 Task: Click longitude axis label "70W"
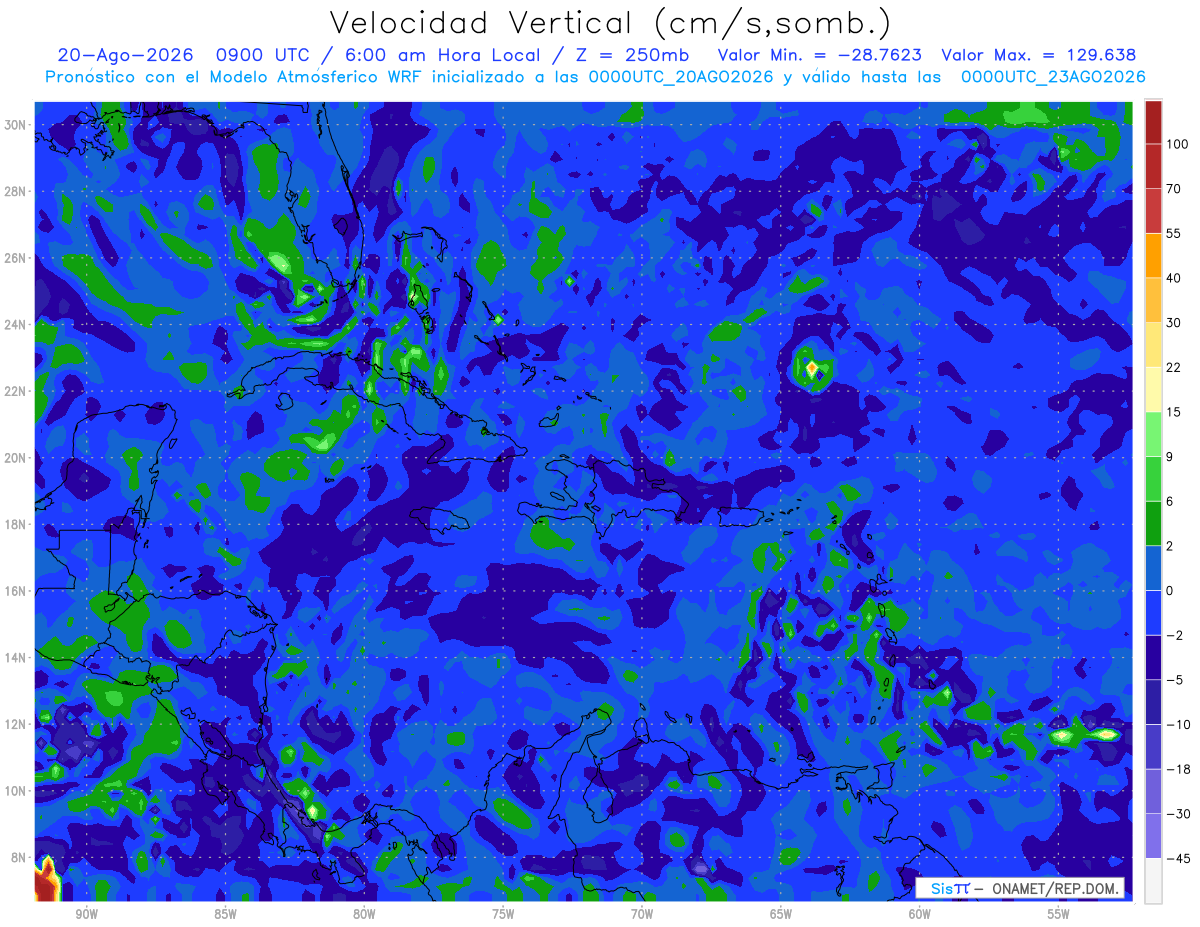pyautogui.click(x=642, y=914)
